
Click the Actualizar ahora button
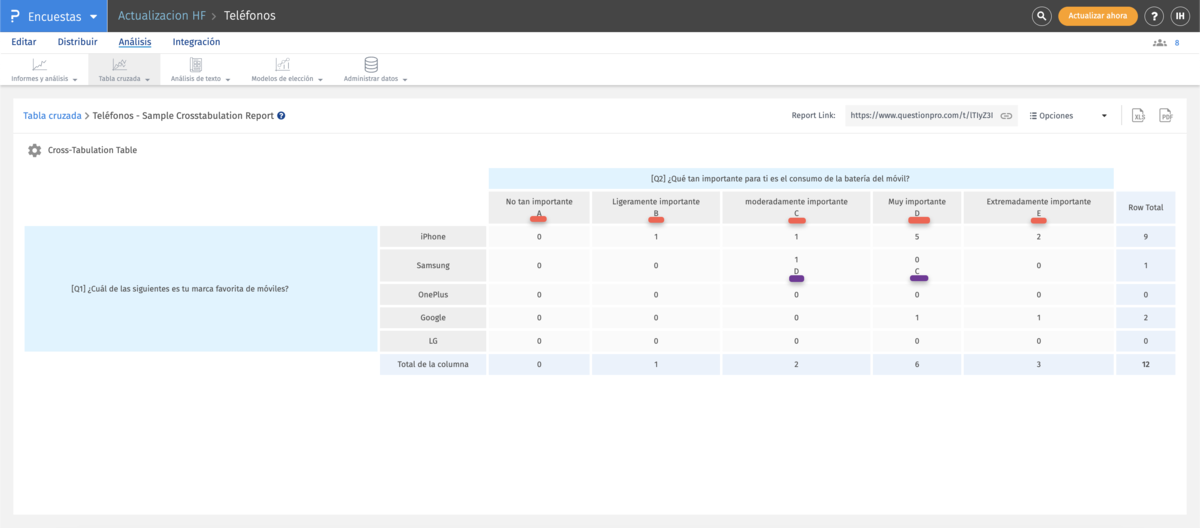pyautogui.click(x=1098, y=16)
